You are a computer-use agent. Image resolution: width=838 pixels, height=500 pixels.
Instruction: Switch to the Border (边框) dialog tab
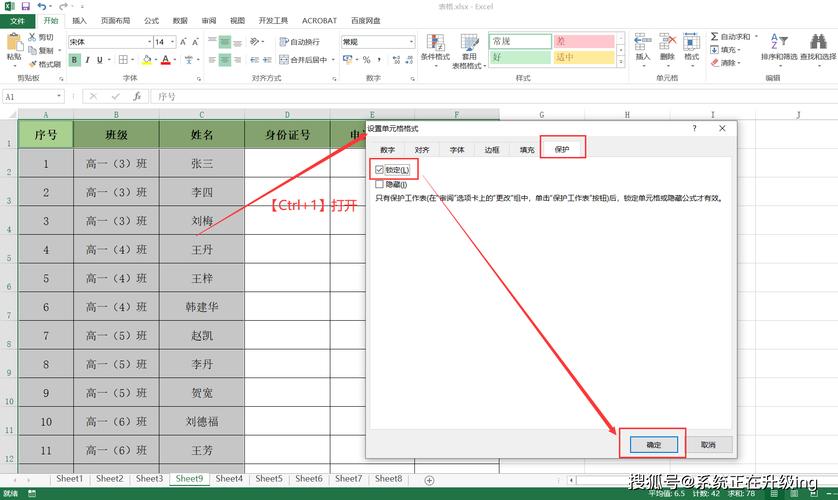point(492,149)
